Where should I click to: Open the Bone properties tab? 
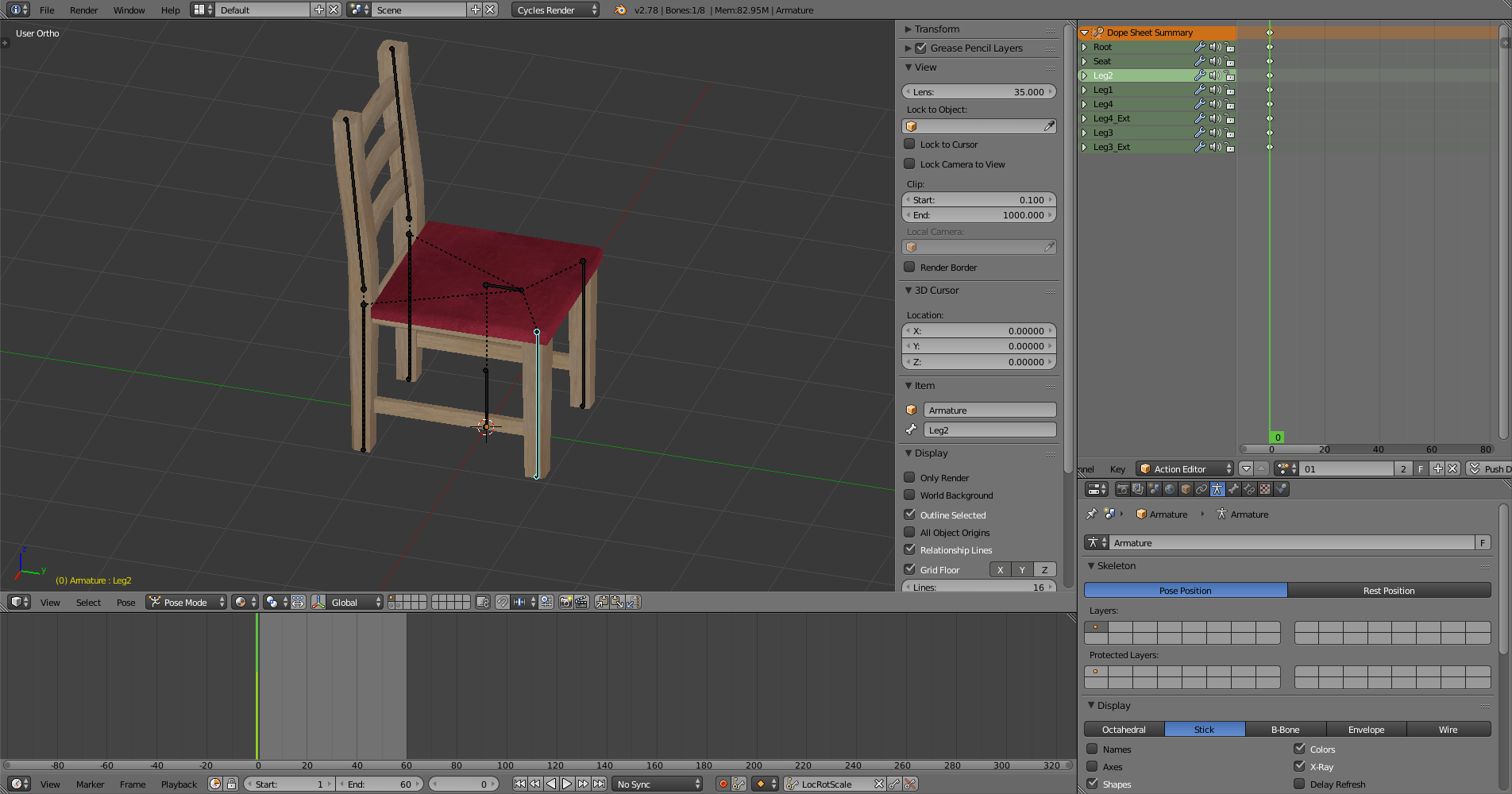[1233, 489]
